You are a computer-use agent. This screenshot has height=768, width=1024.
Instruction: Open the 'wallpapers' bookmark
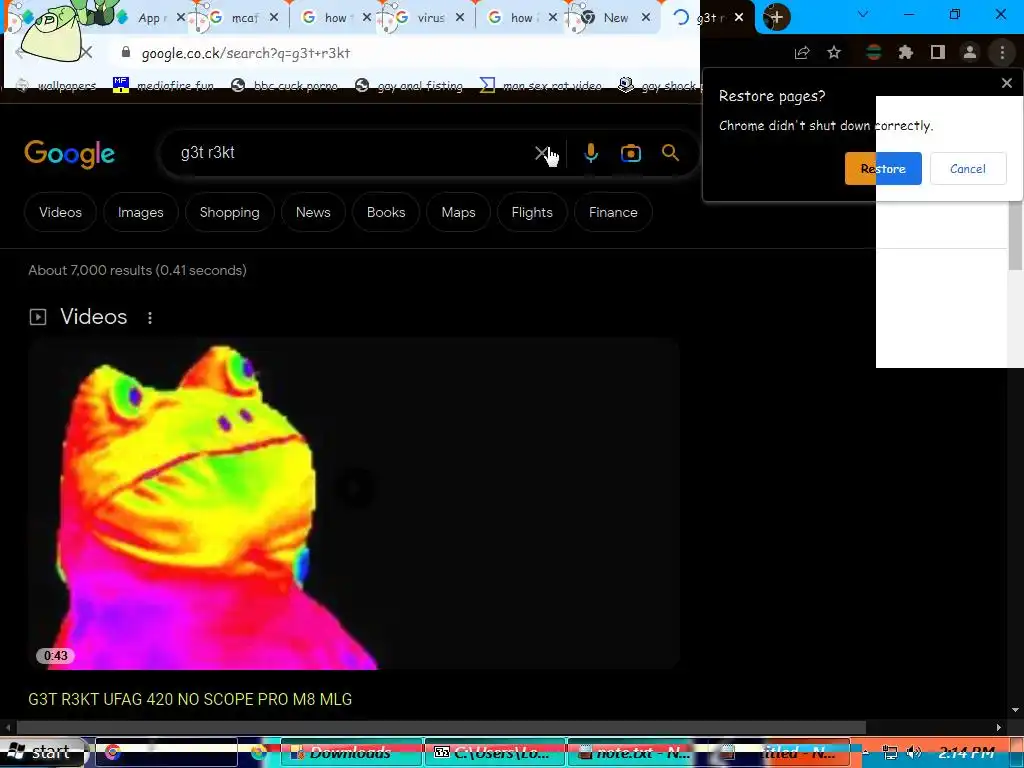point(57,86)
